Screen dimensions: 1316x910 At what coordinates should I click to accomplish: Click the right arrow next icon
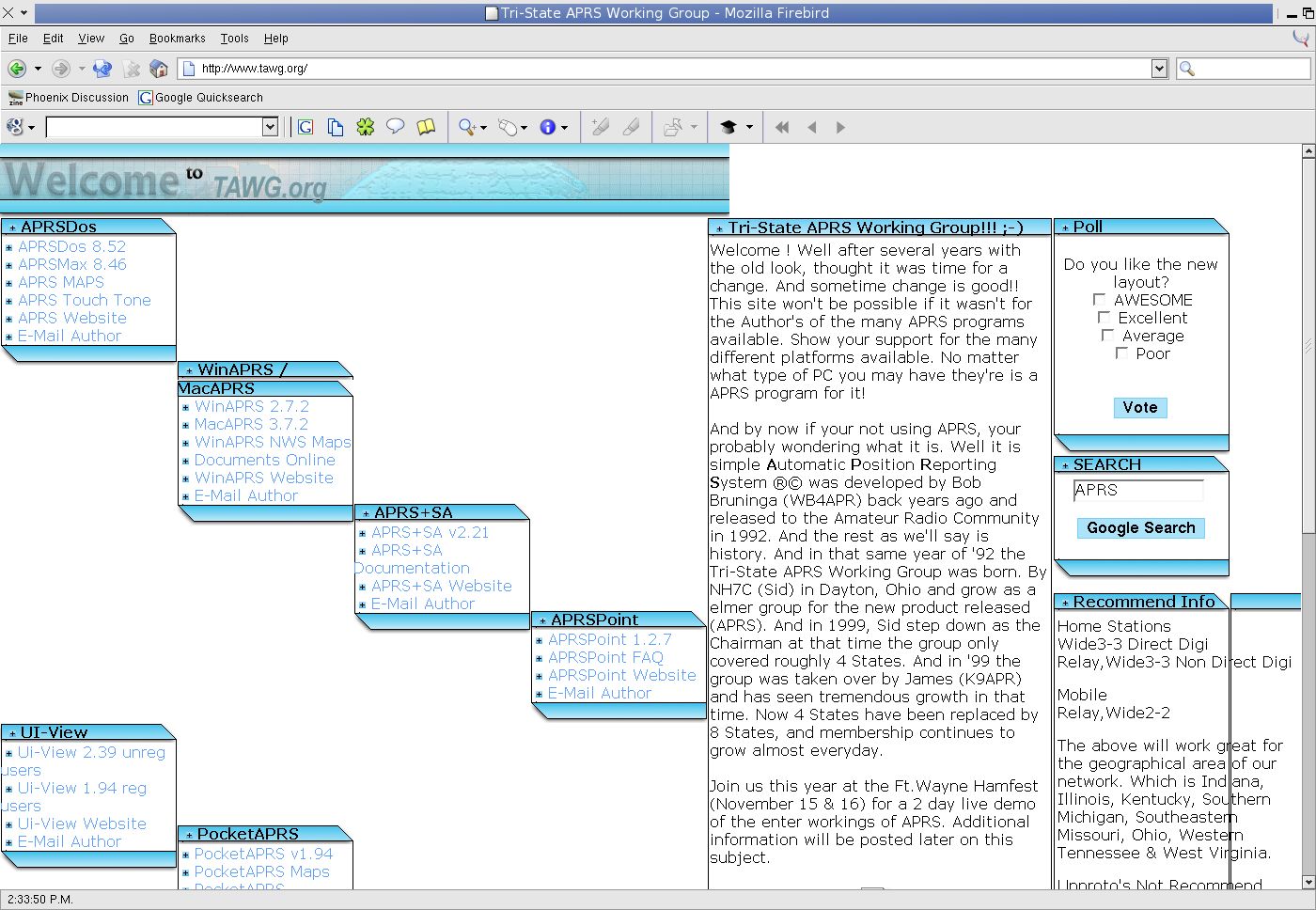pos(840,127)
